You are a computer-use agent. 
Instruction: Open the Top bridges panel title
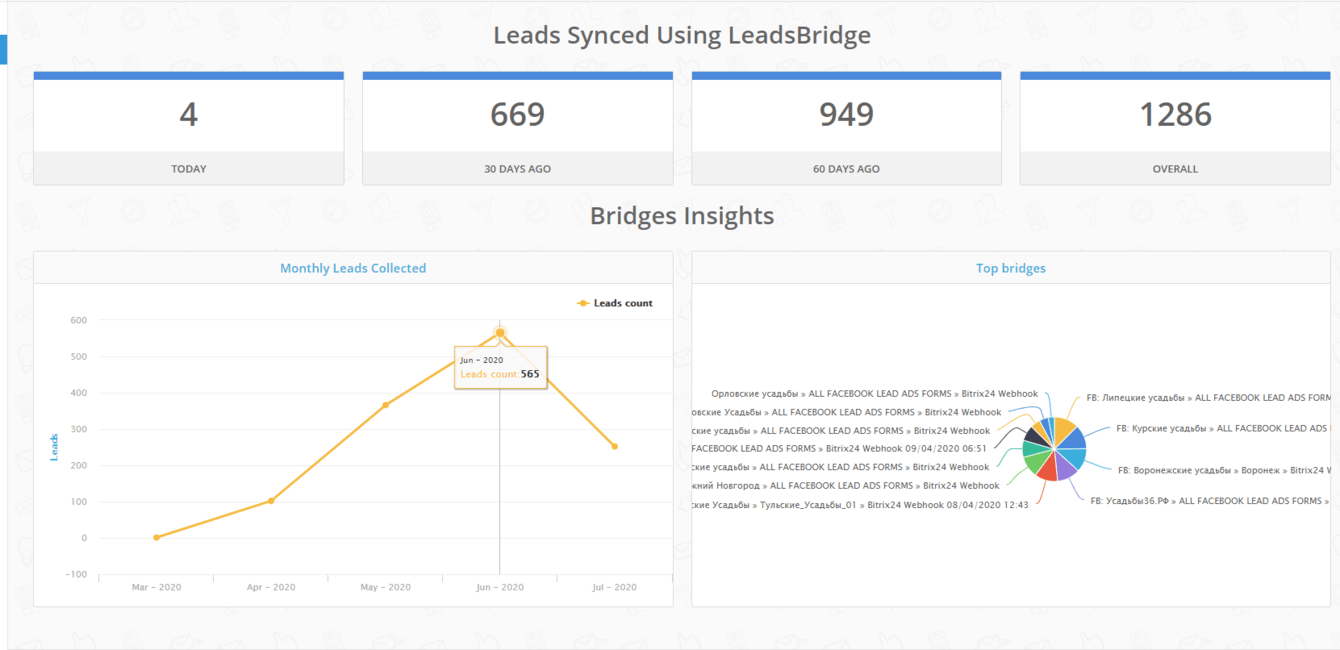[x=1010, y=268]
